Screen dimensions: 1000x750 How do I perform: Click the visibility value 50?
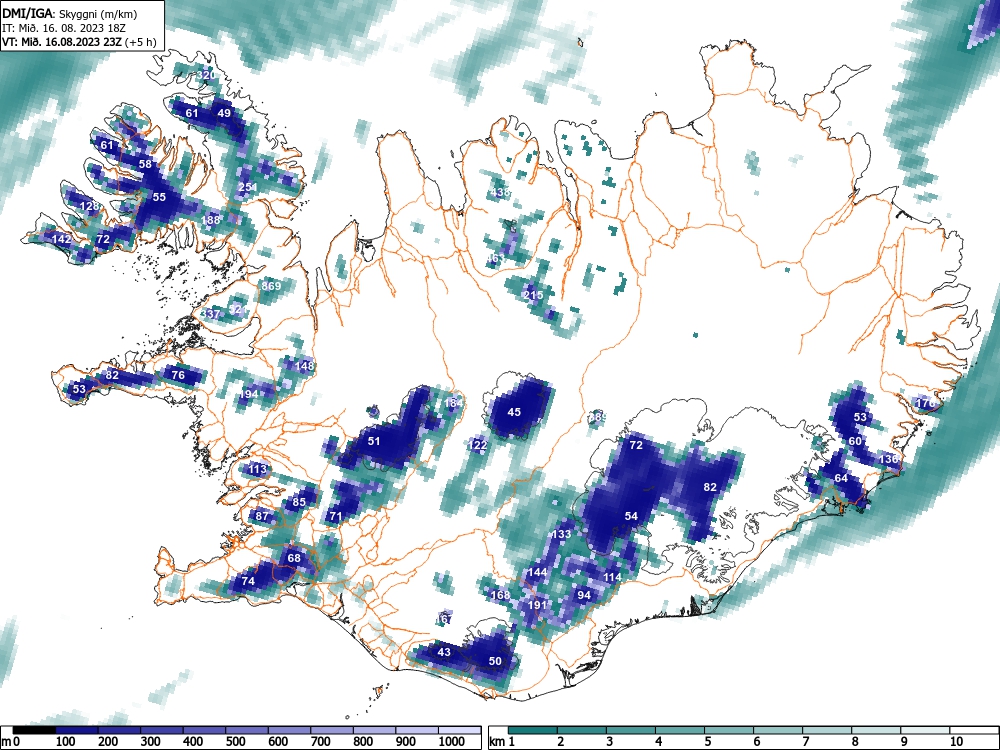[x=495, y=661]
